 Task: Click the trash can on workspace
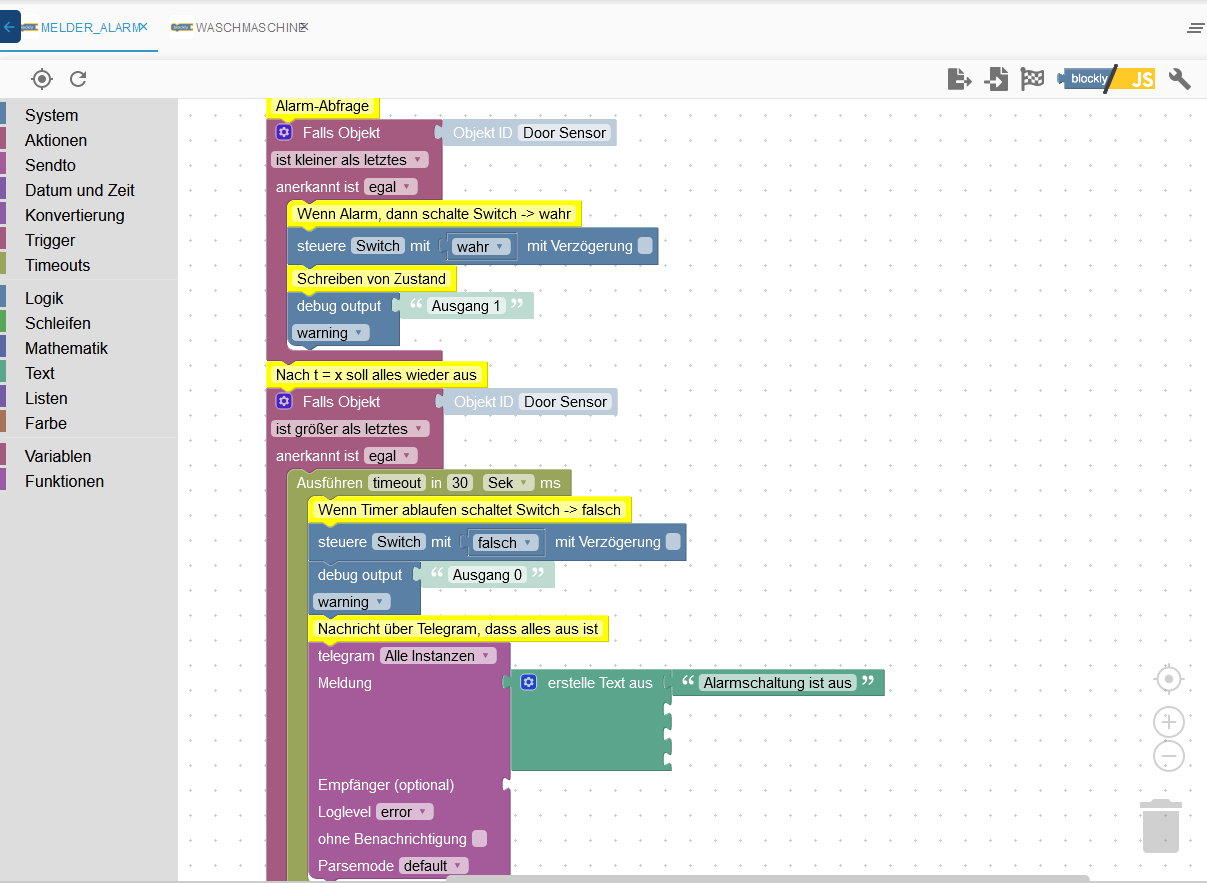(x=1161, y=825)
